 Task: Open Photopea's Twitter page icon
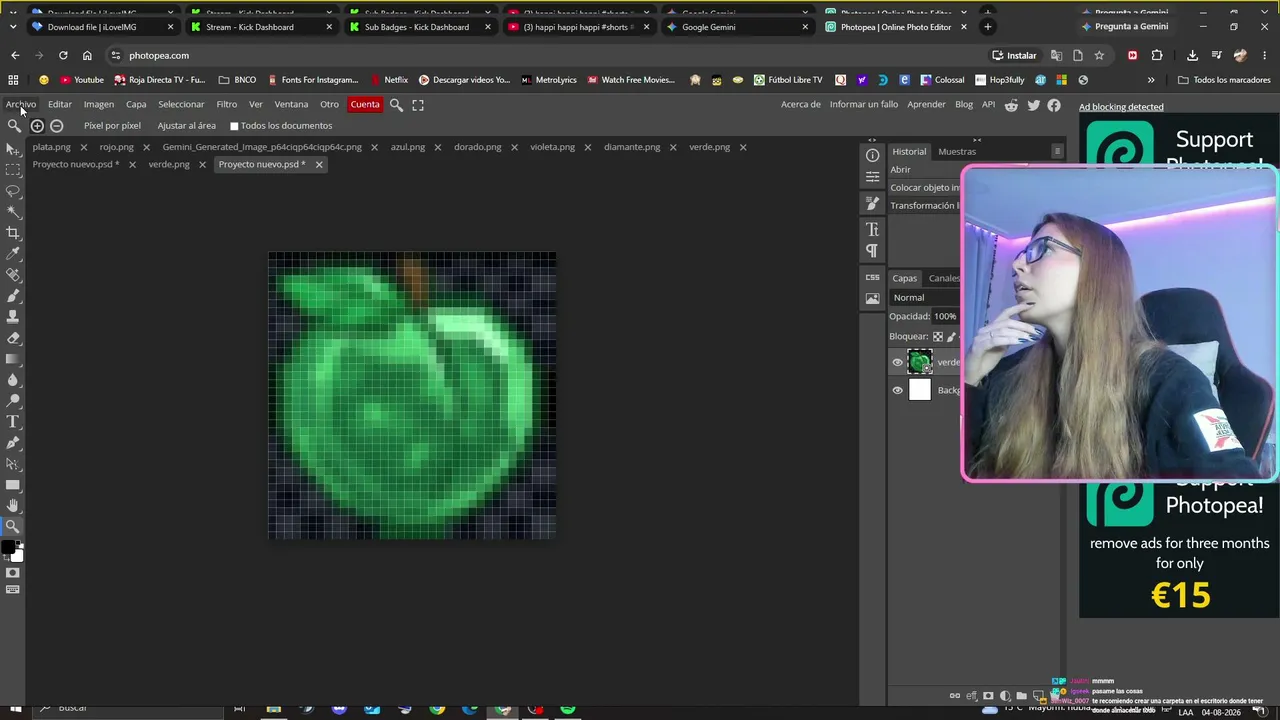click(x=1034, y=104)
